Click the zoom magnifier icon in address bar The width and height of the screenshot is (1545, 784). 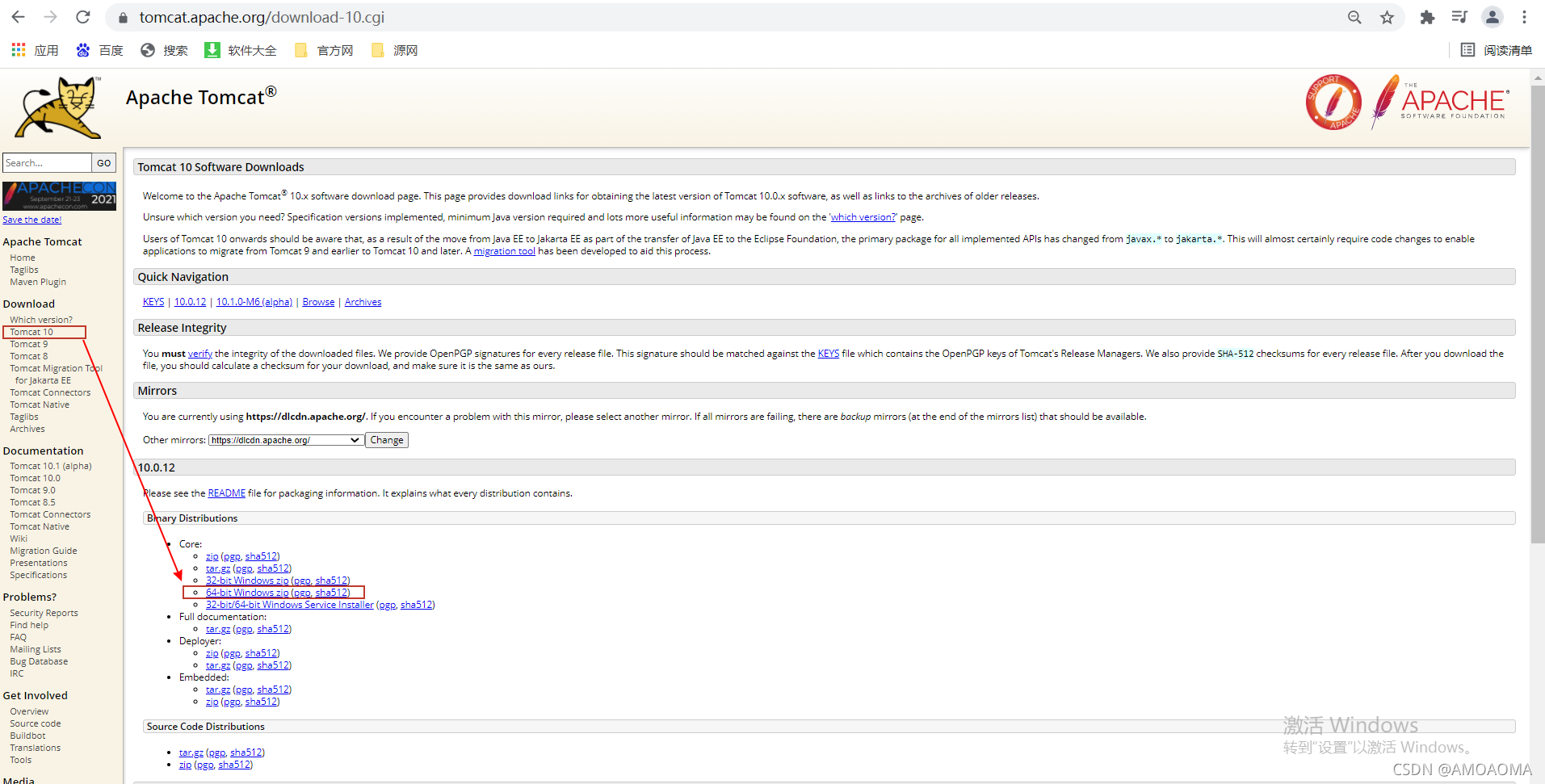click(1354, 17)
